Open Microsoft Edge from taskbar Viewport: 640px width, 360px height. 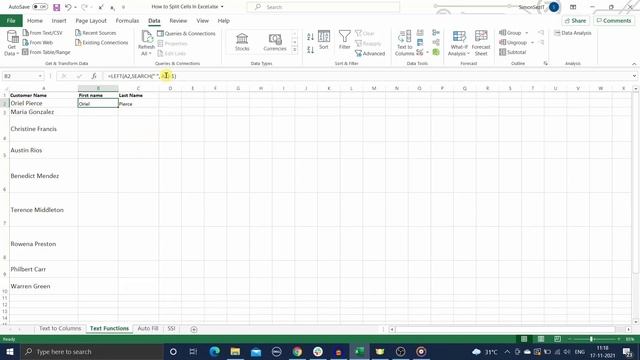click(x=215, y=351)
